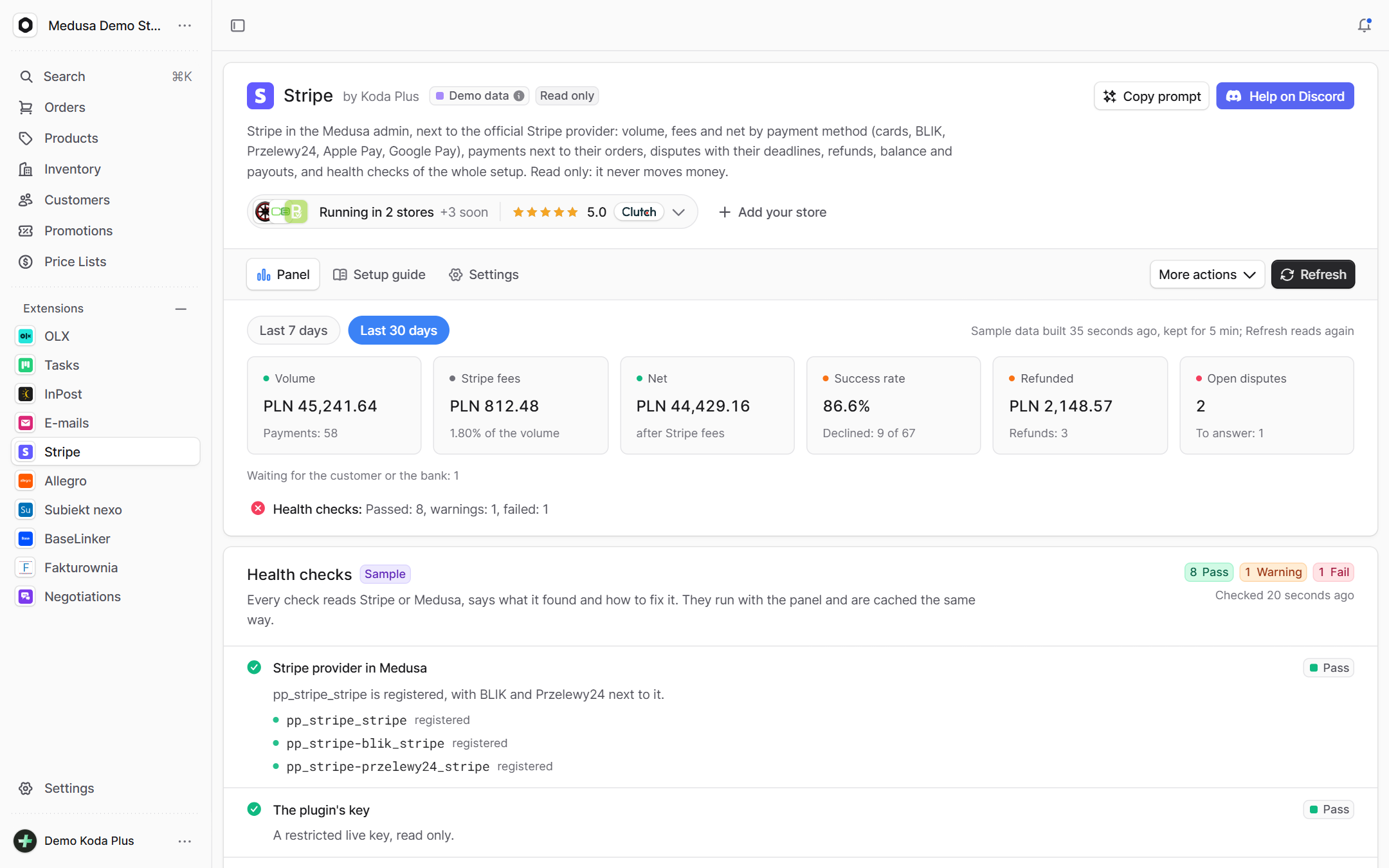Open Price Lists in the sidebar
Viewport: 1389px width, 868px height.
click(105, 262)
